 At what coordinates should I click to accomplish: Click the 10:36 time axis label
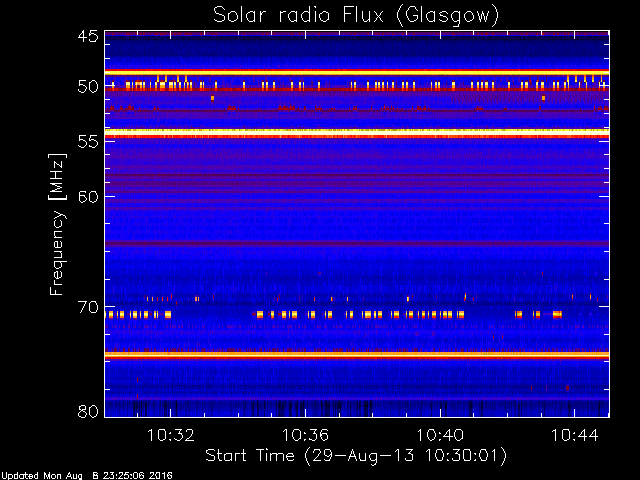(305, 435)
